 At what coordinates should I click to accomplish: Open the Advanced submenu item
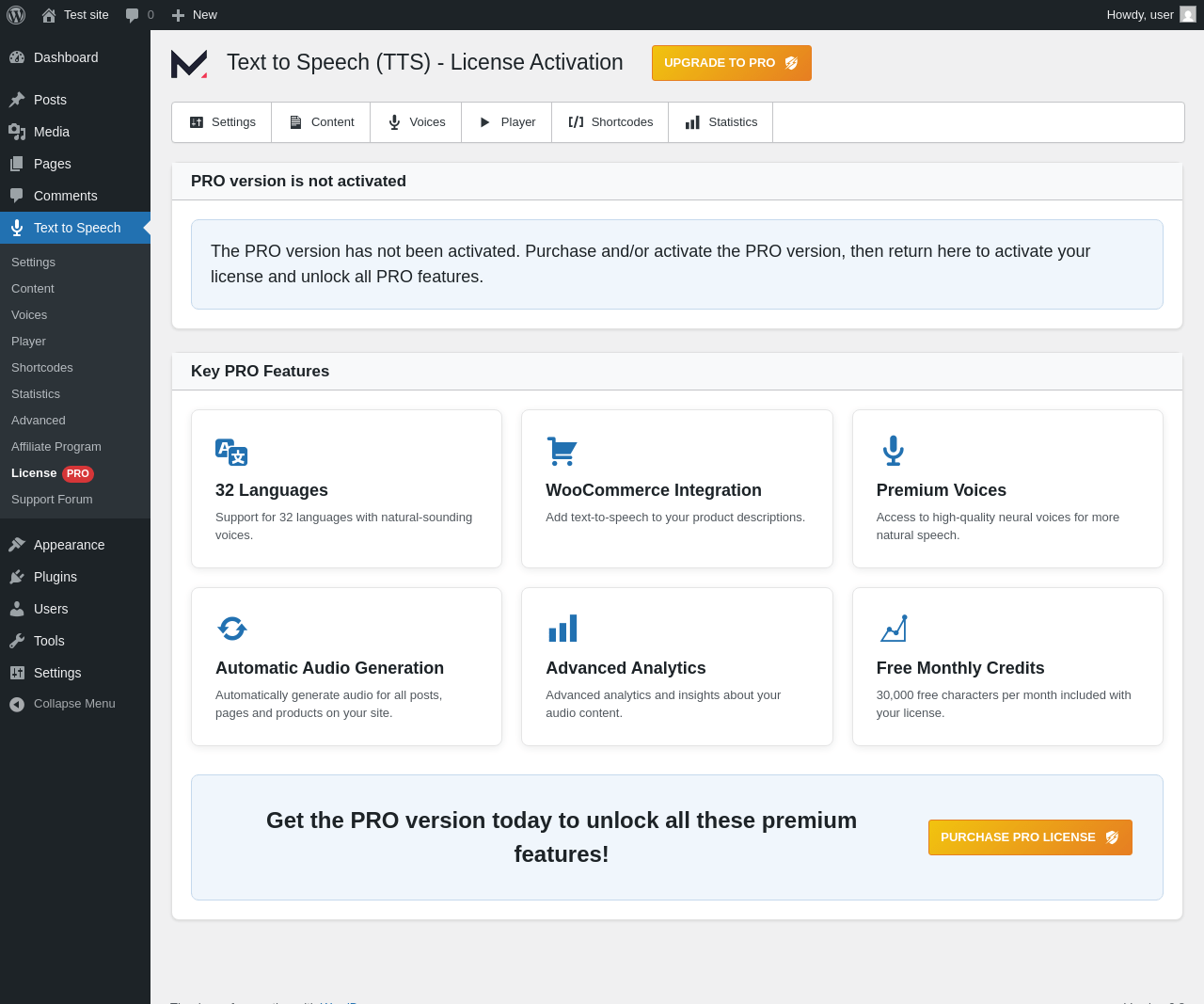coord(39,421)
